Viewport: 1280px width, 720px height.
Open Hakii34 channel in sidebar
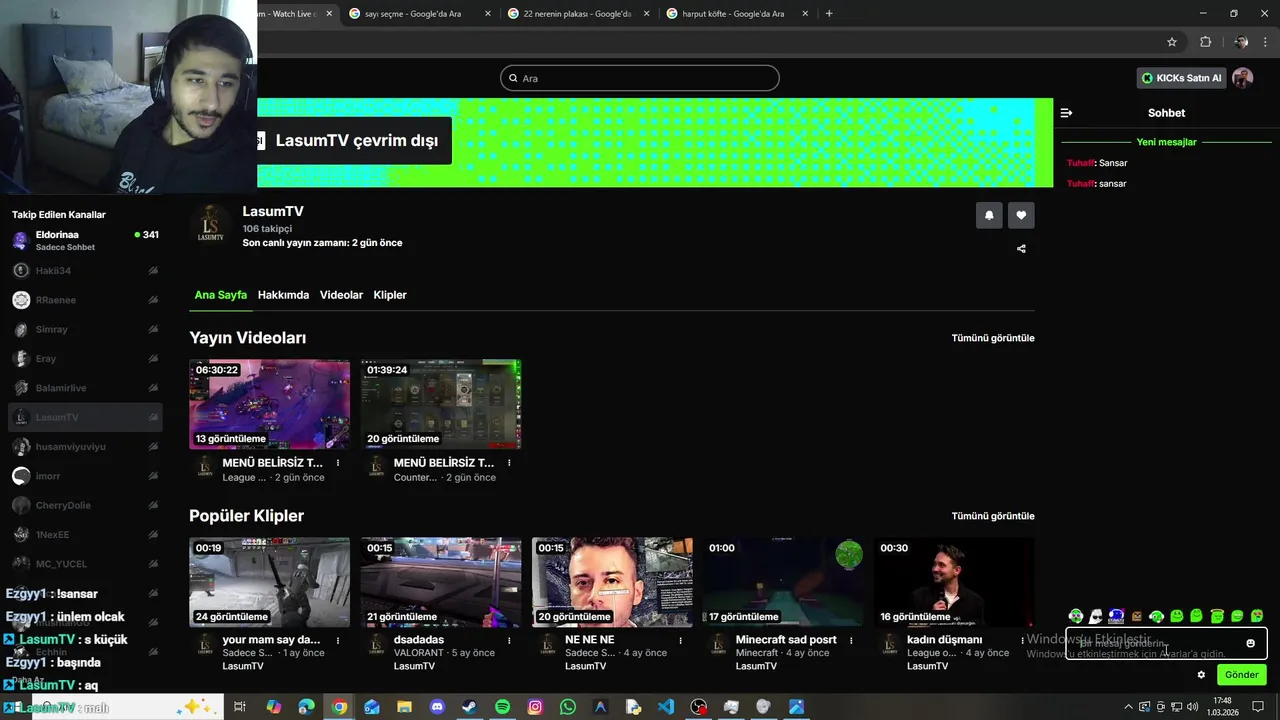85,271
